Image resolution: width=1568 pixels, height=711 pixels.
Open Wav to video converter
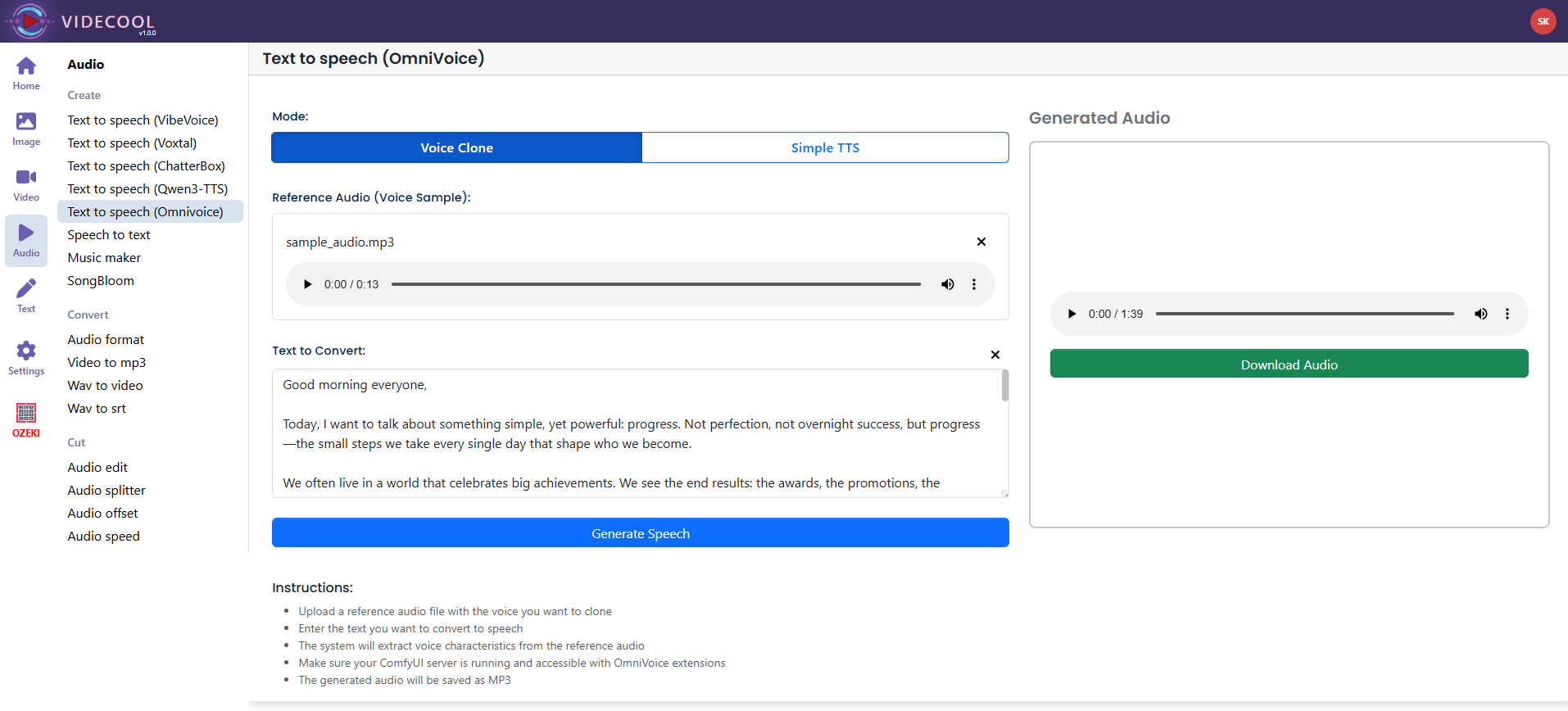tap(105, 385)
